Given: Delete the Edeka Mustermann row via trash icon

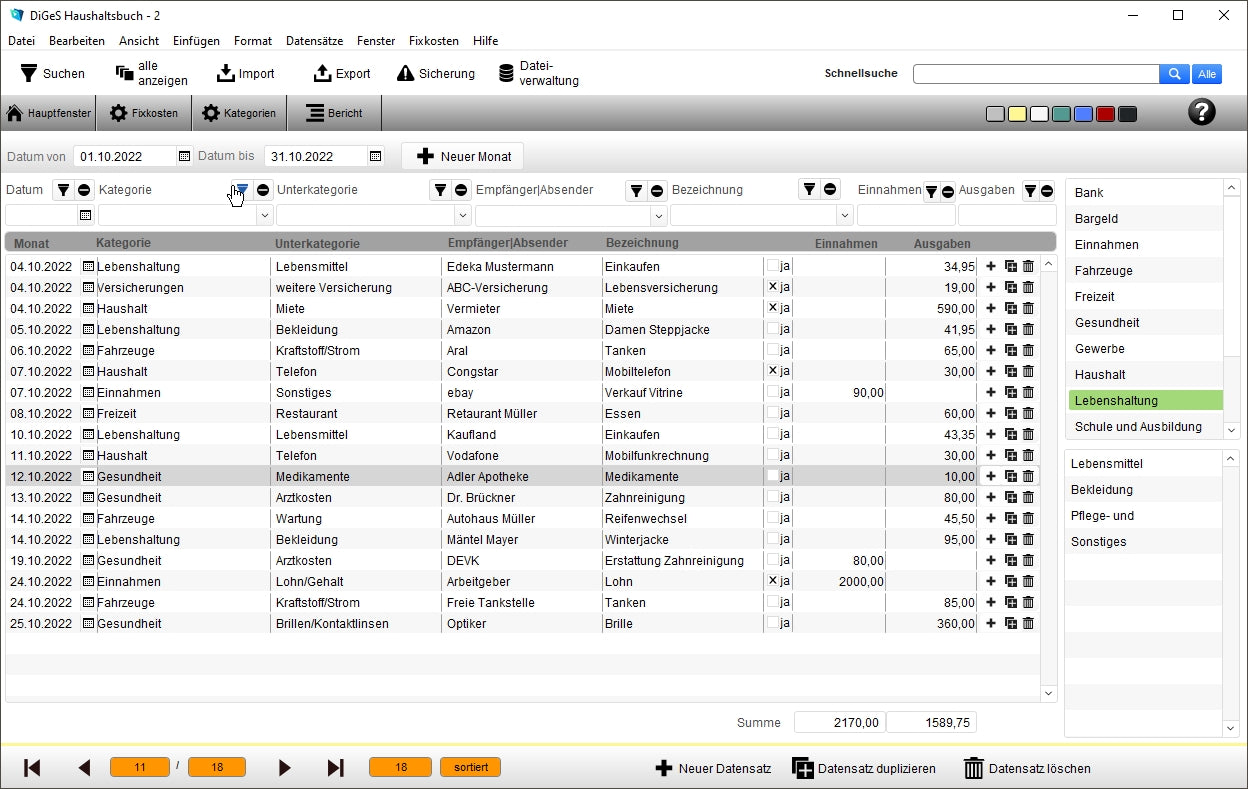Looking at the screenshot, I should [1028, 267].
